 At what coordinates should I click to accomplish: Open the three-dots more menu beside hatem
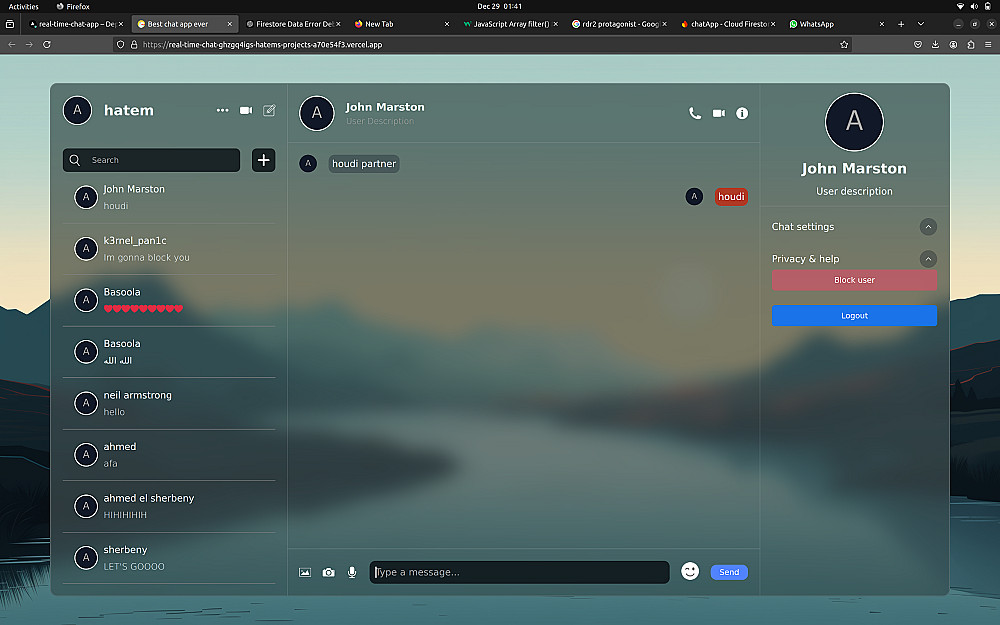click(x=222, y=110)
